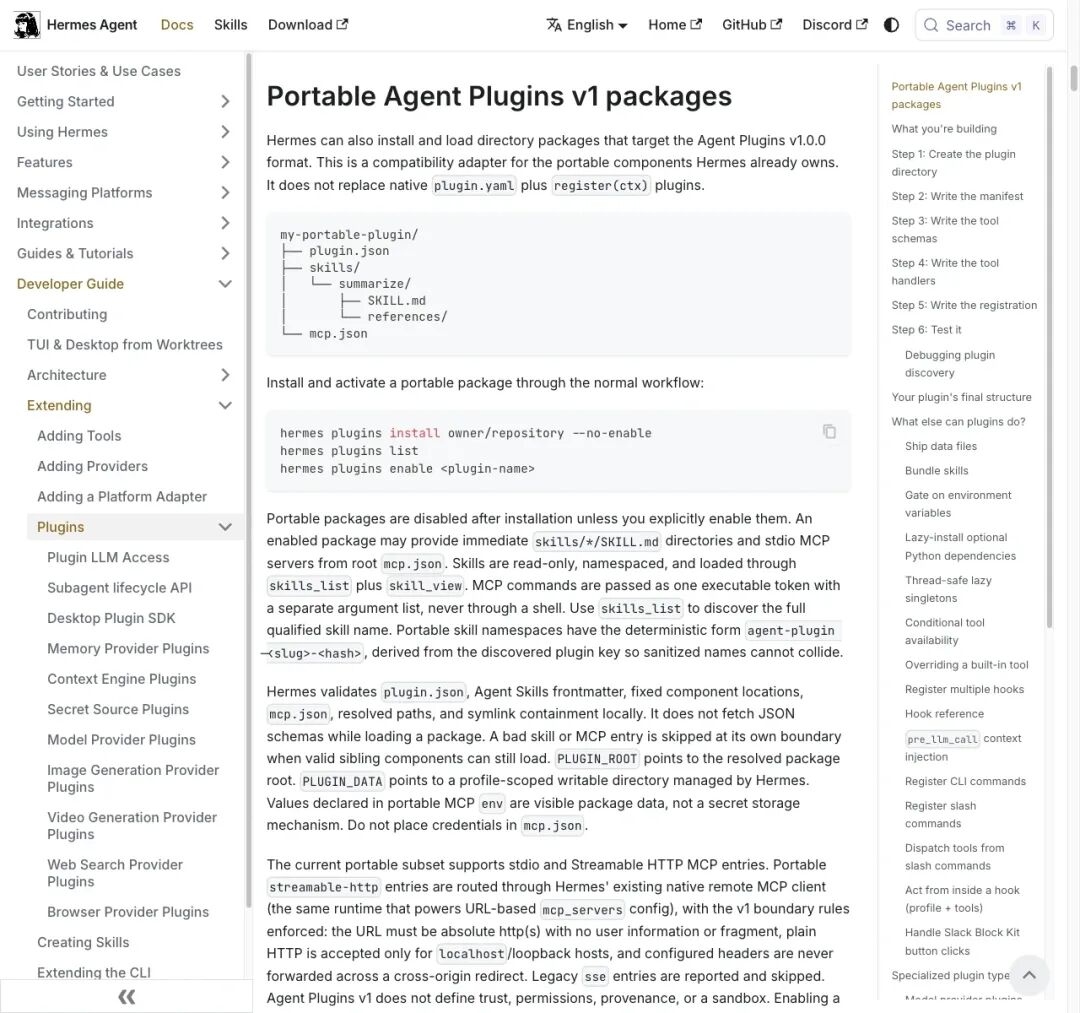Viewport: 1080px width, 1013px height.
Task: Click the scroll back to top button
Action: coord(1029,974)
